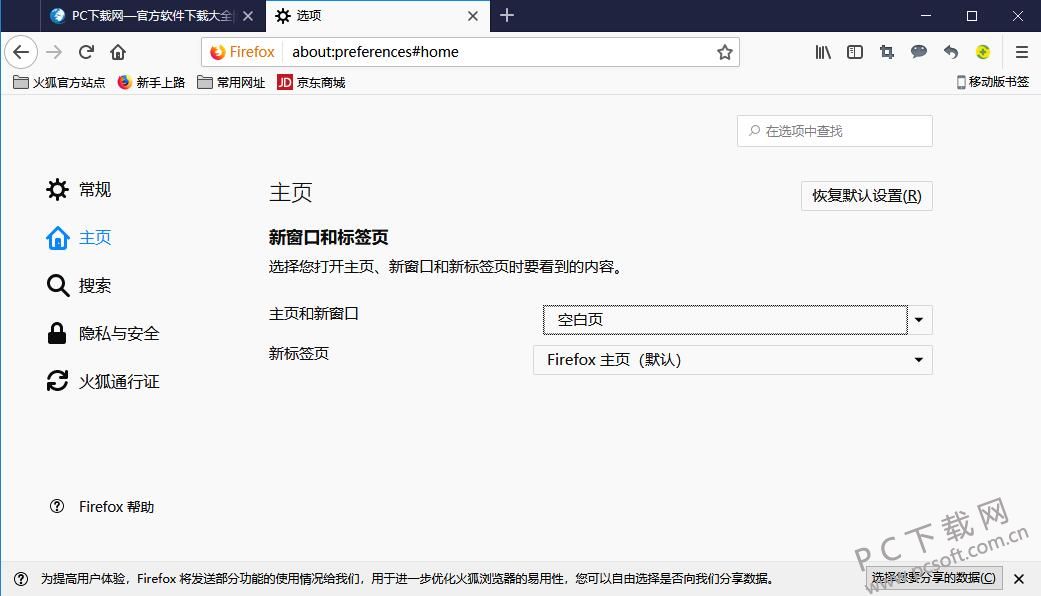Expand the 主页和新窗口 dropdown showing 空白页
1041x596 pixels.
point(738,320)
